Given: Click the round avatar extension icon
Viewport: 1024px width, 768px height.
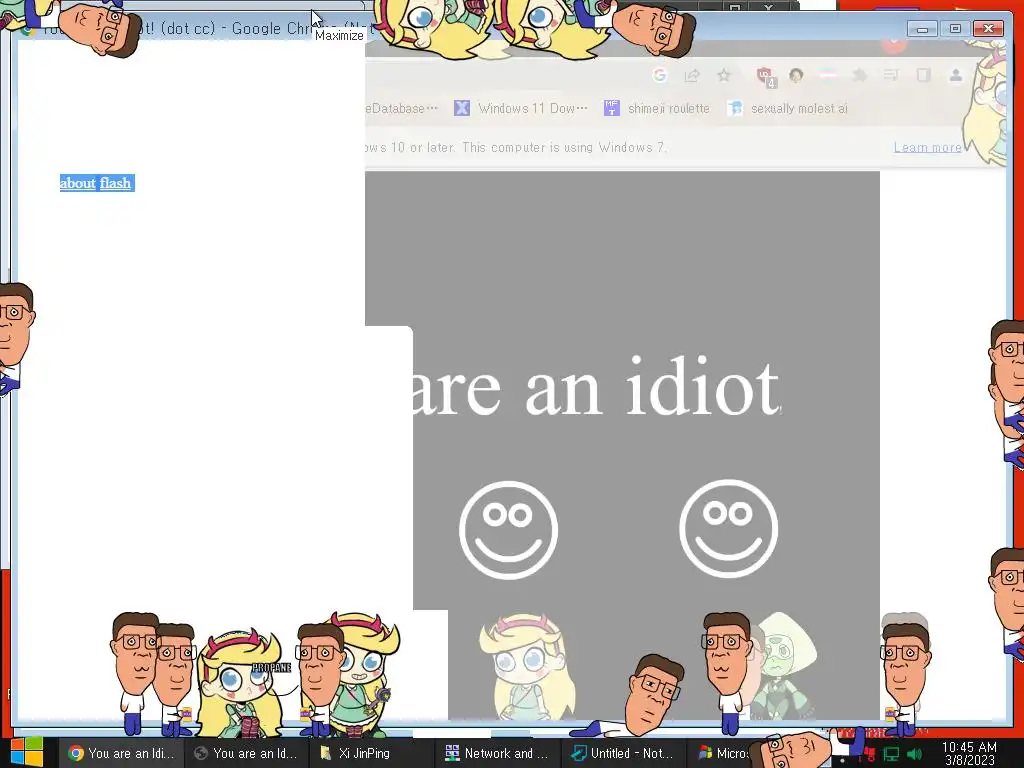Looking at the screenshot, I should (796, 76).
